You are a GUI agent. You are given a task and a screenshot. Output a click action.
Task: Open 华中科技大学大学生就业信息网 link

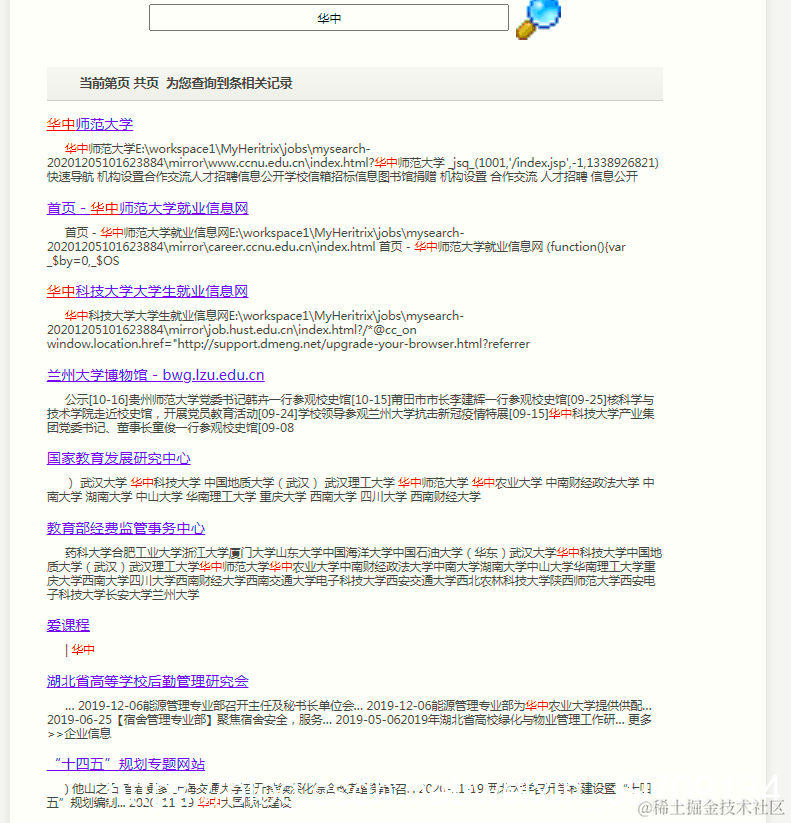(x=147, y=291)
